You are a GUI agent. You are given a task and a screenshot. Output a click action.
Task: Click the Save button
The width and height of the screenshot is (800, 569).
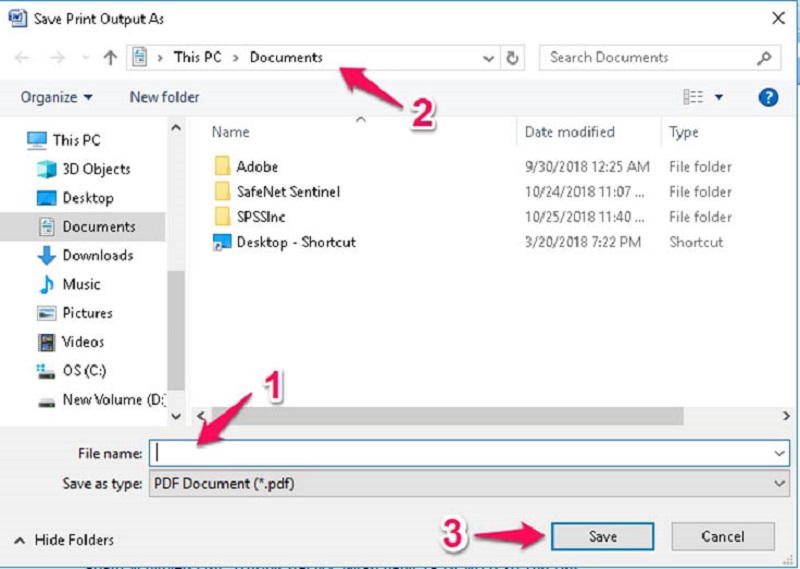(x=603, y=536)
